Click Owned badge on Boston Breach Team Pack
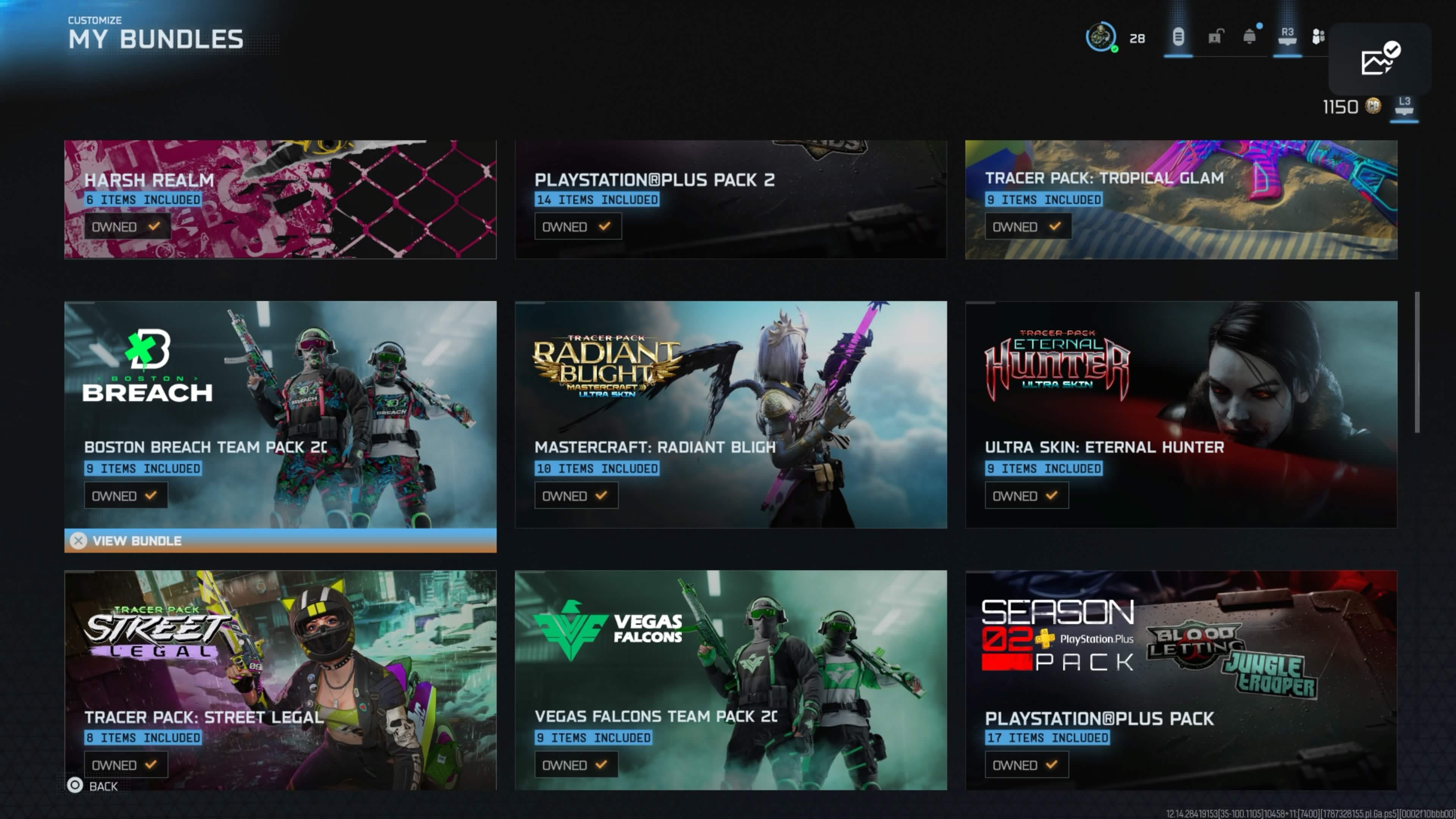The image size is (1456, 819). [x=126, y=496]
